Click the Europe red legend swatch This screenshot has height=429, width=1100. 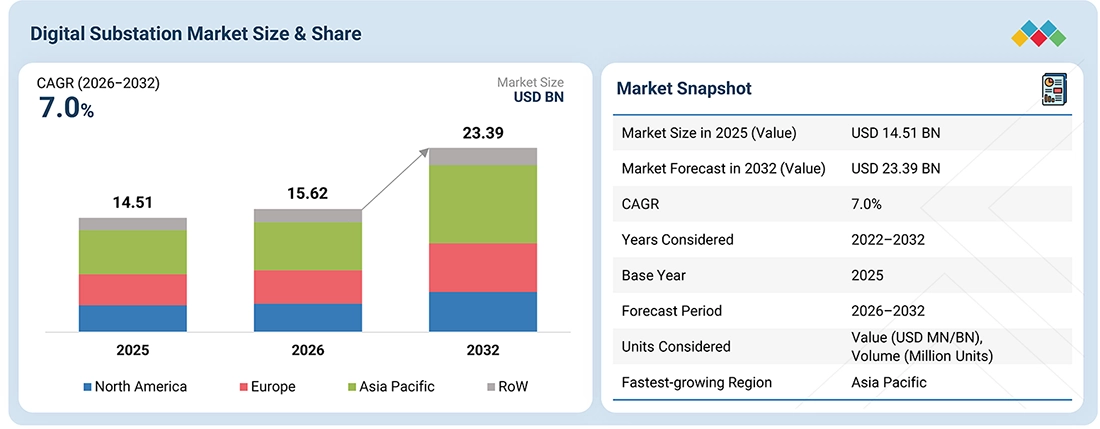tap(243, 387)
